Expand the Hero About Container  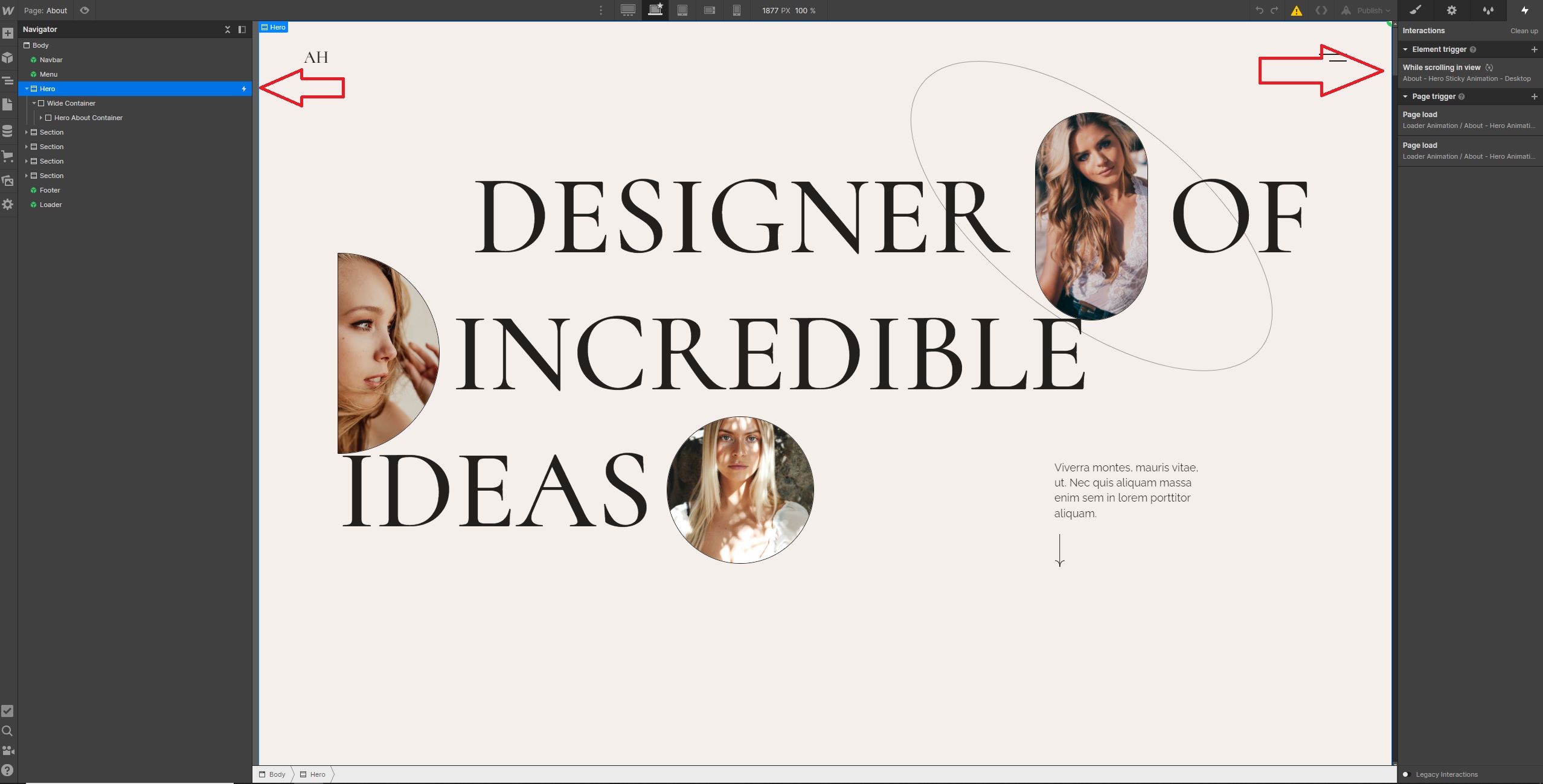pyautogui.click(x=41, y=118)
